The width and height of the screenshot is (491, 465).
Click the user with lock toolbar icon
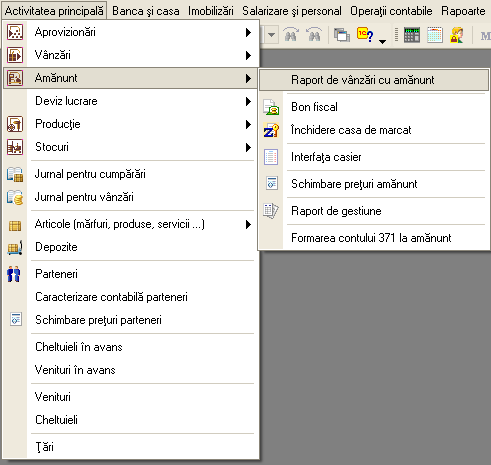click(x=457, y=35)
